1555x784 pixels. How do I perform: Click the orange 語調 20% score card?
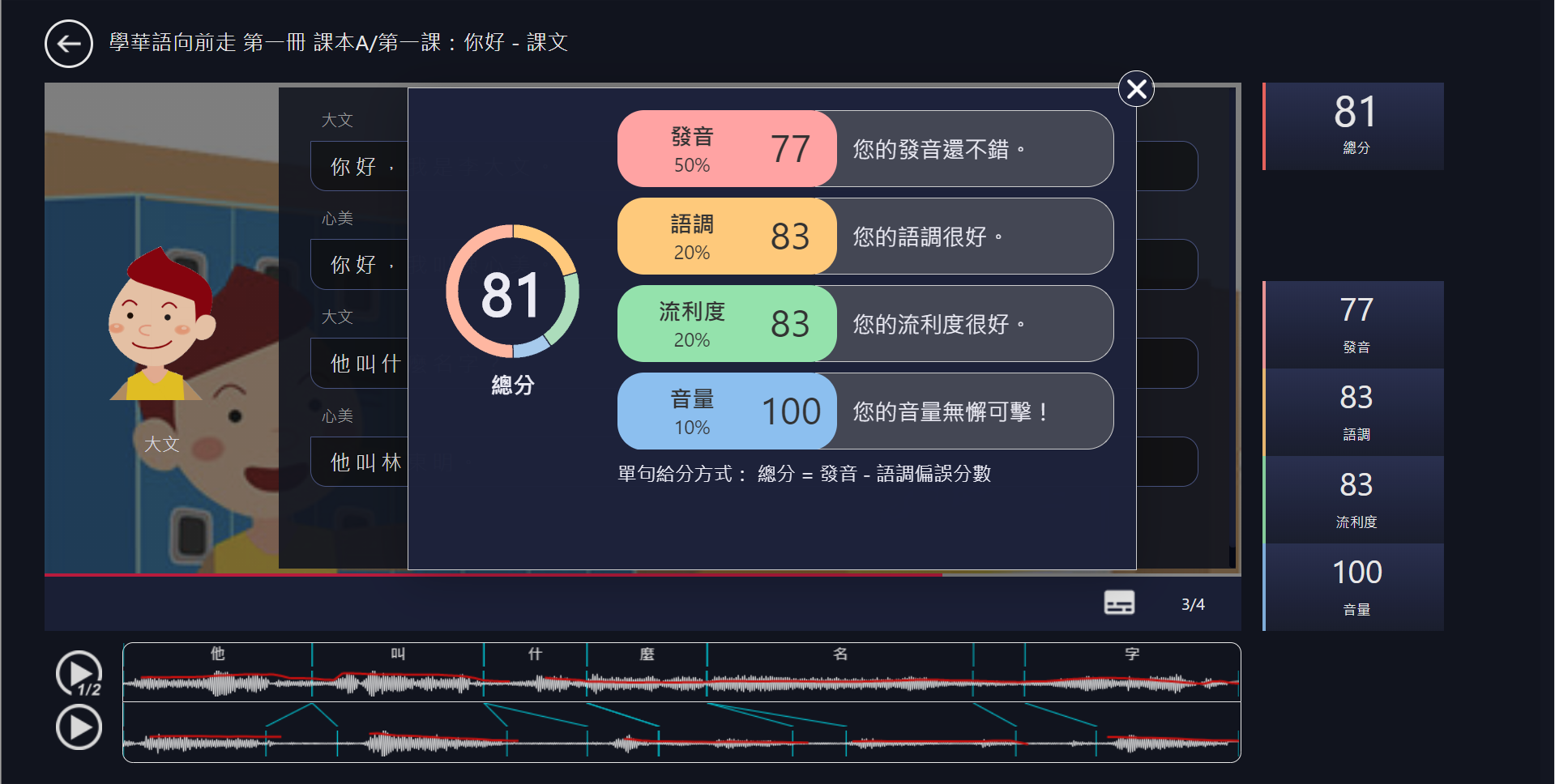tap(726, 236)
